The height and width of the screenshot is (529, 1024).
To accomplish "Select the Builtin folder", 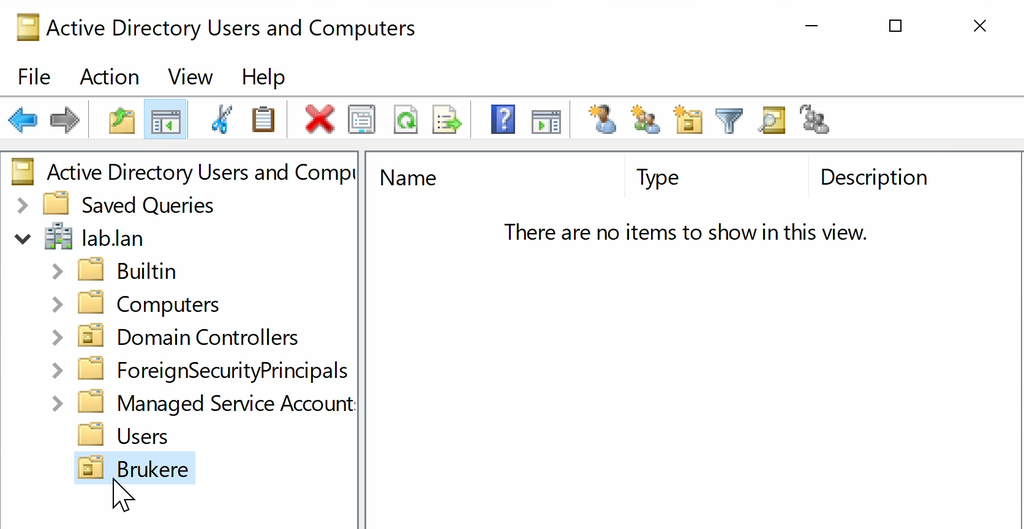I will pos(146,272).
